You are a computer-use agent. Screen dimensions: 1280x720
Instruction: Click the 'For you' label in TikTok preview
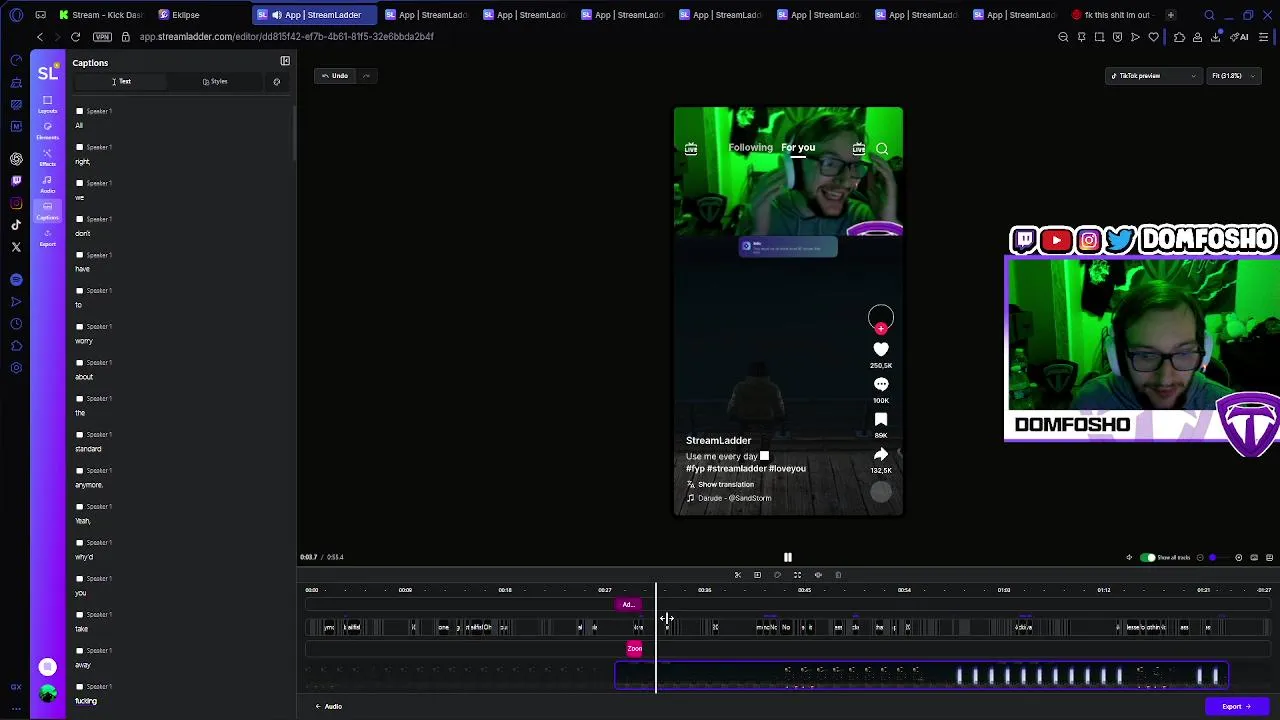point(798,148)
